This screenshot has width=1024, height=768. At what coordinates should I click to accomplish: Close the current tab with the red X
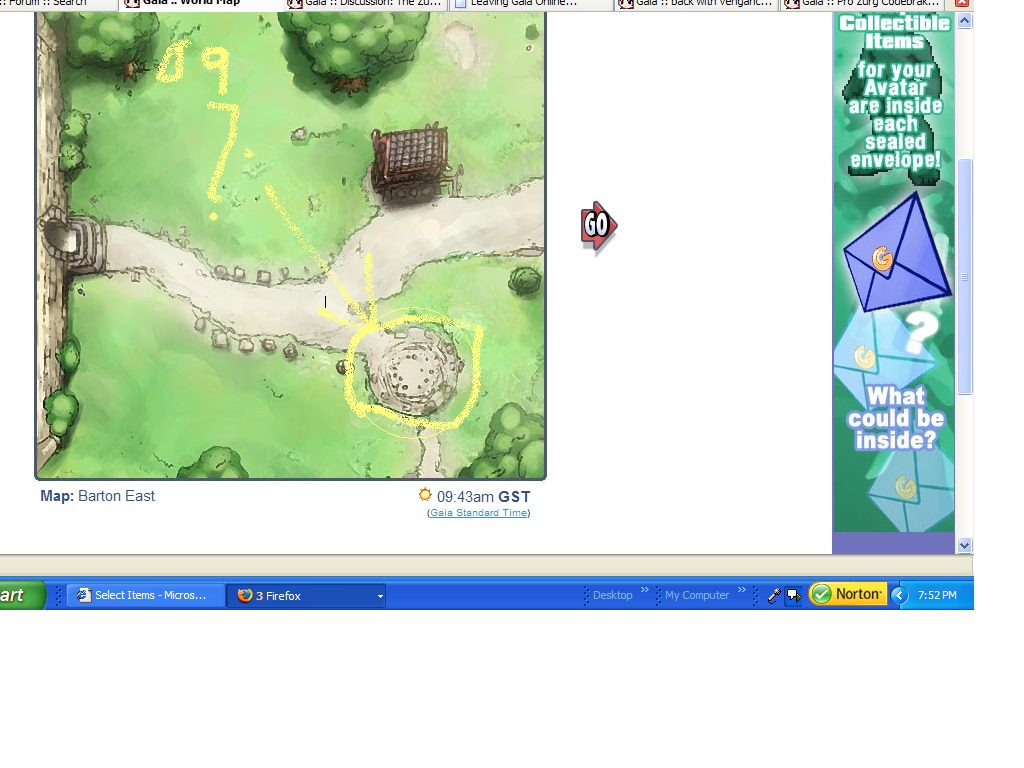point(961,3)
